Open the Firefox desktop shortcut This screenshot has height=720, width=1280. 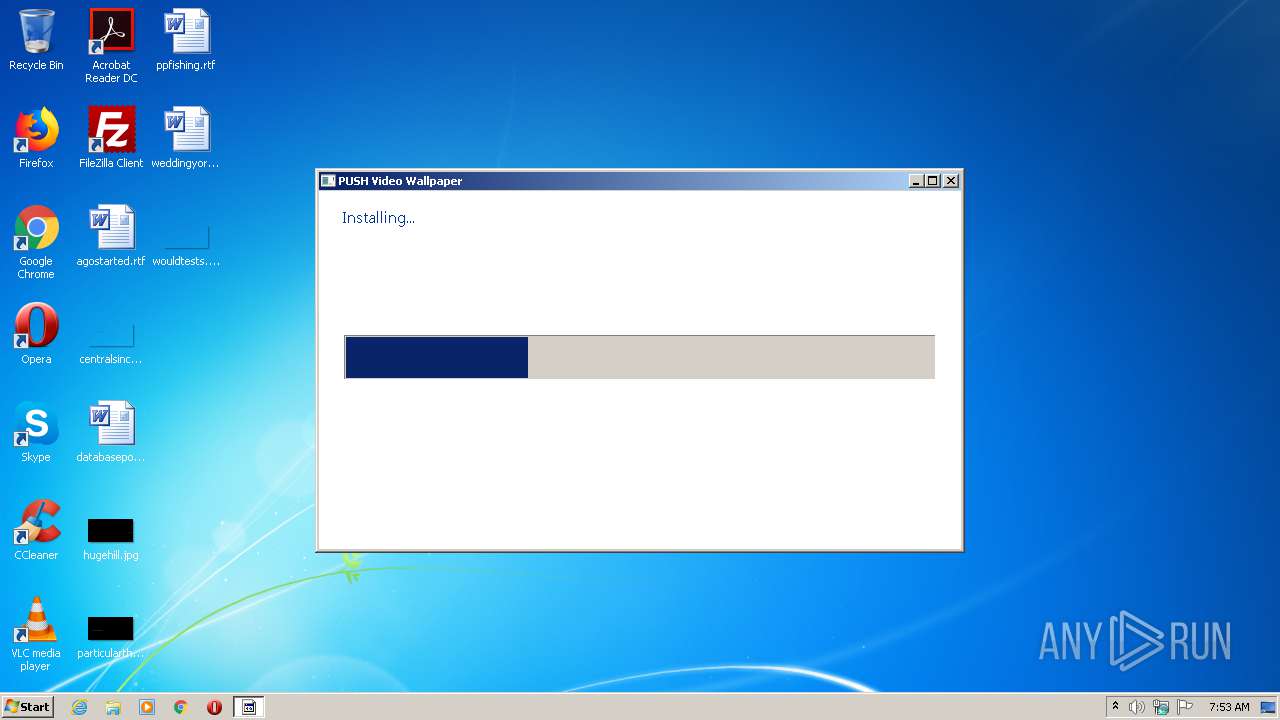(36, 138)
